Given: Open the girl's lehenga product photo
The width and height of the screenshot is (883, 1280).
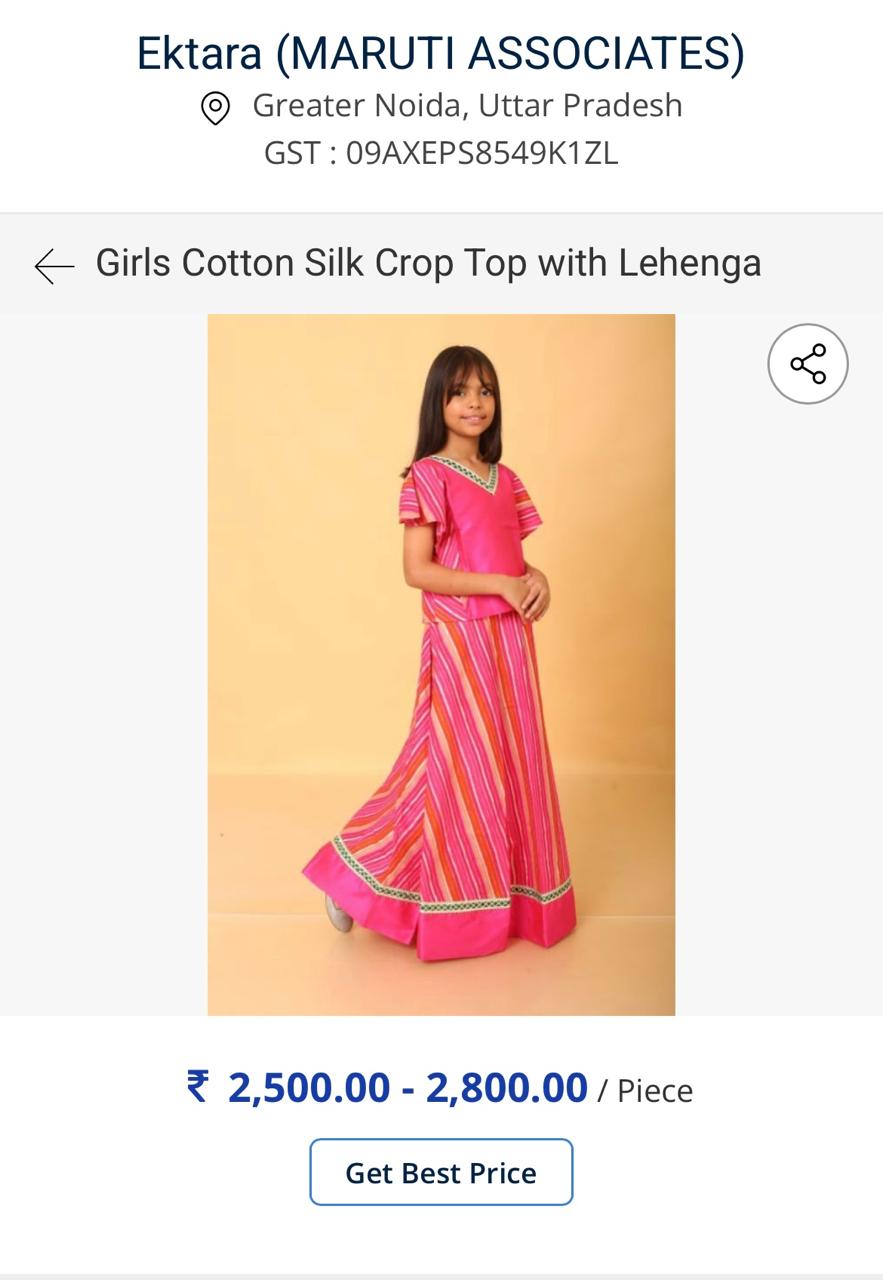Looking at the screenshot, I should click(x=441, y=664).
